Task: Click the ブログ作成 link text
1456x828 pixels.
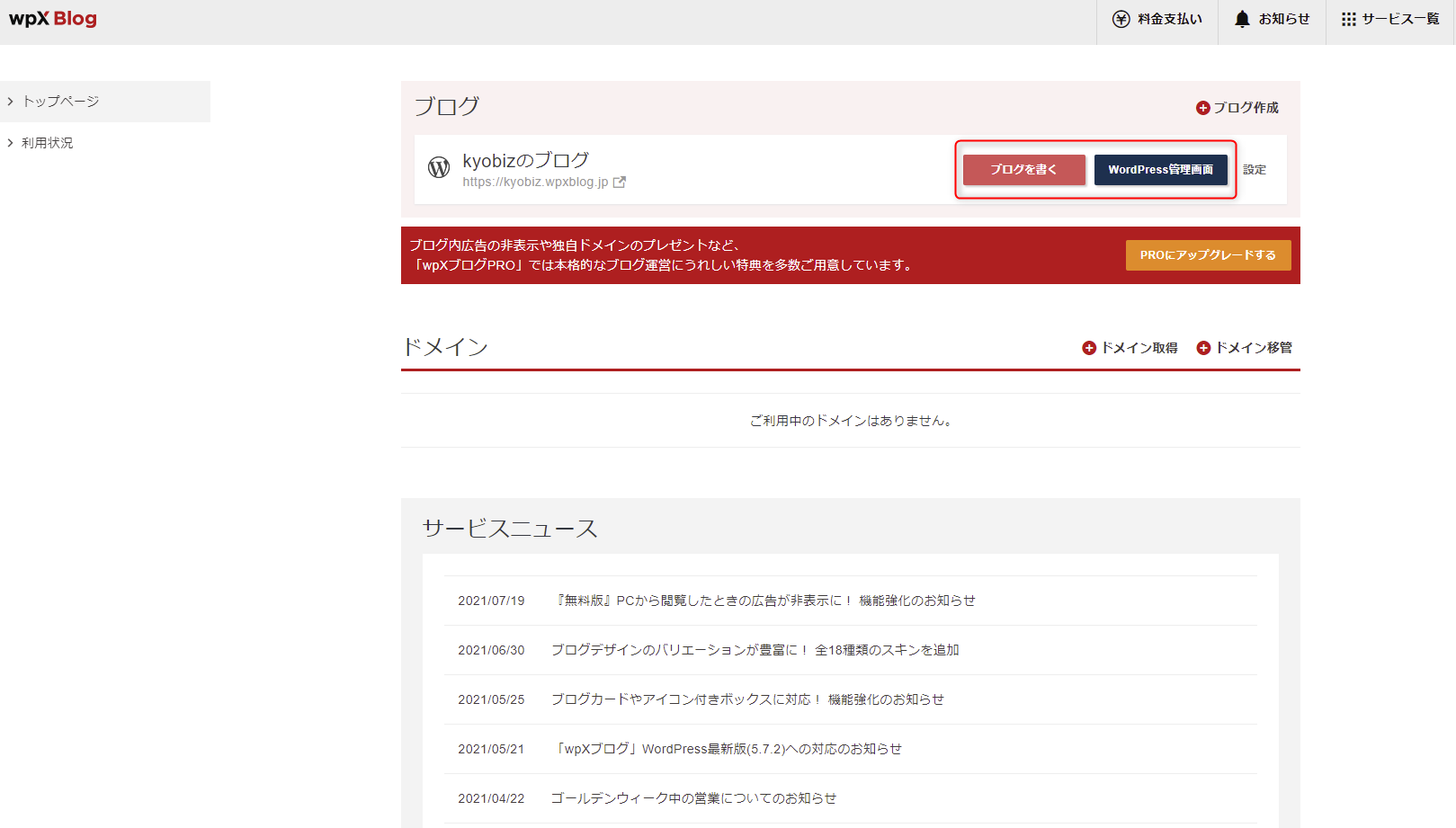Action: pos(1246,108)
